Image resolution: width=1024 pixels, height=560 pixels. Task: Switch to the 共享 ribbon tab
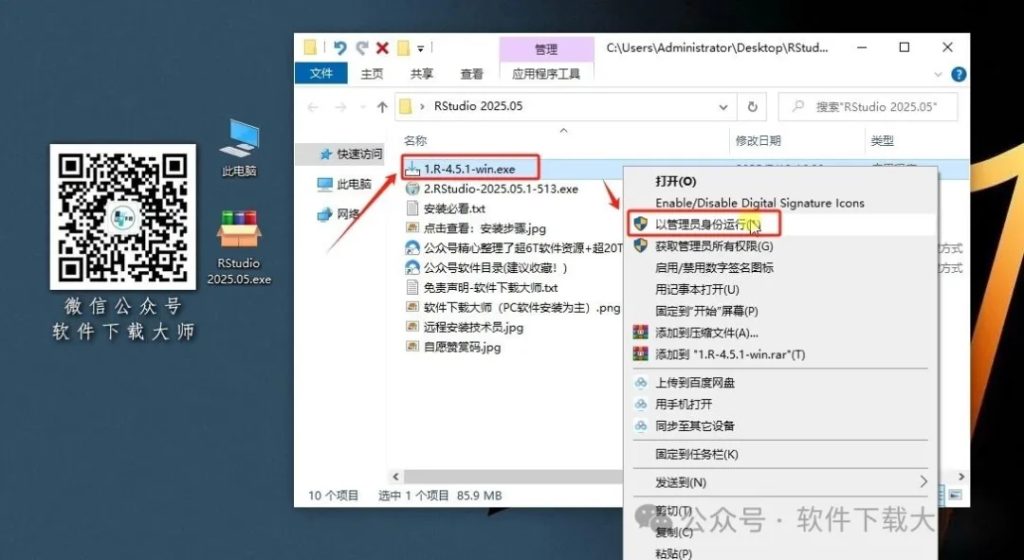(x=421, y=74)
